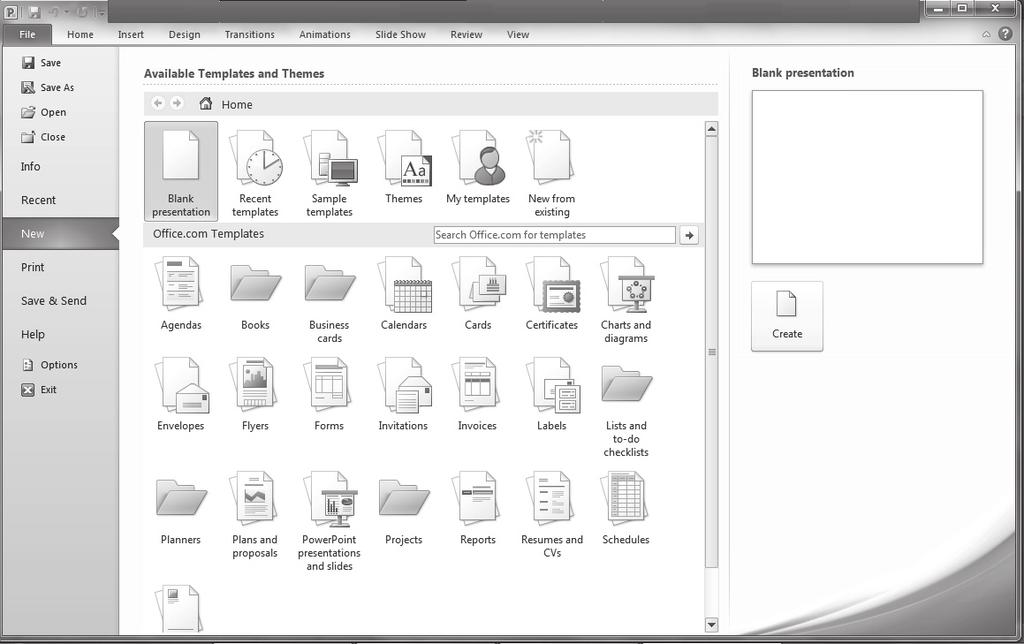This screenshot has height=644, width=1024.
Task: Browse the Themes icon
Action: pyautogui.click(x=404, y=167)
